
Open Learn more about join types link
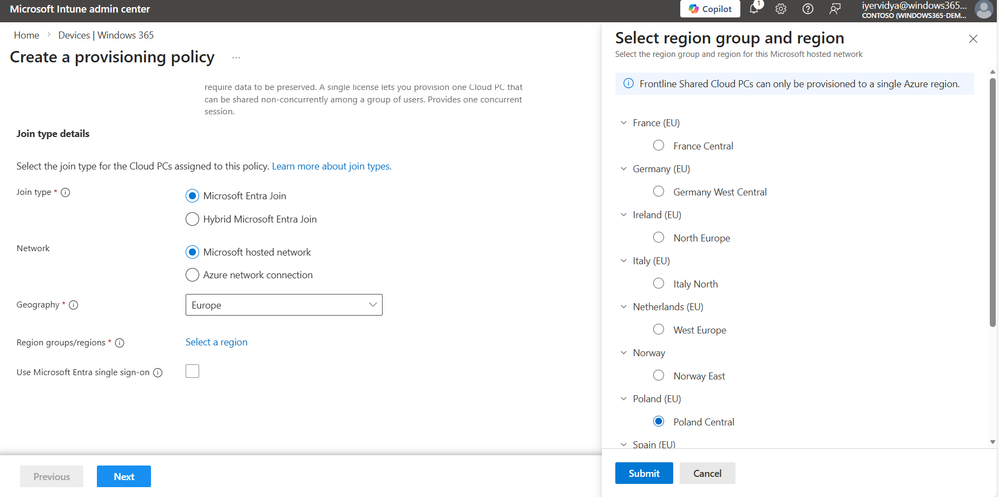[x=331, y=166]
